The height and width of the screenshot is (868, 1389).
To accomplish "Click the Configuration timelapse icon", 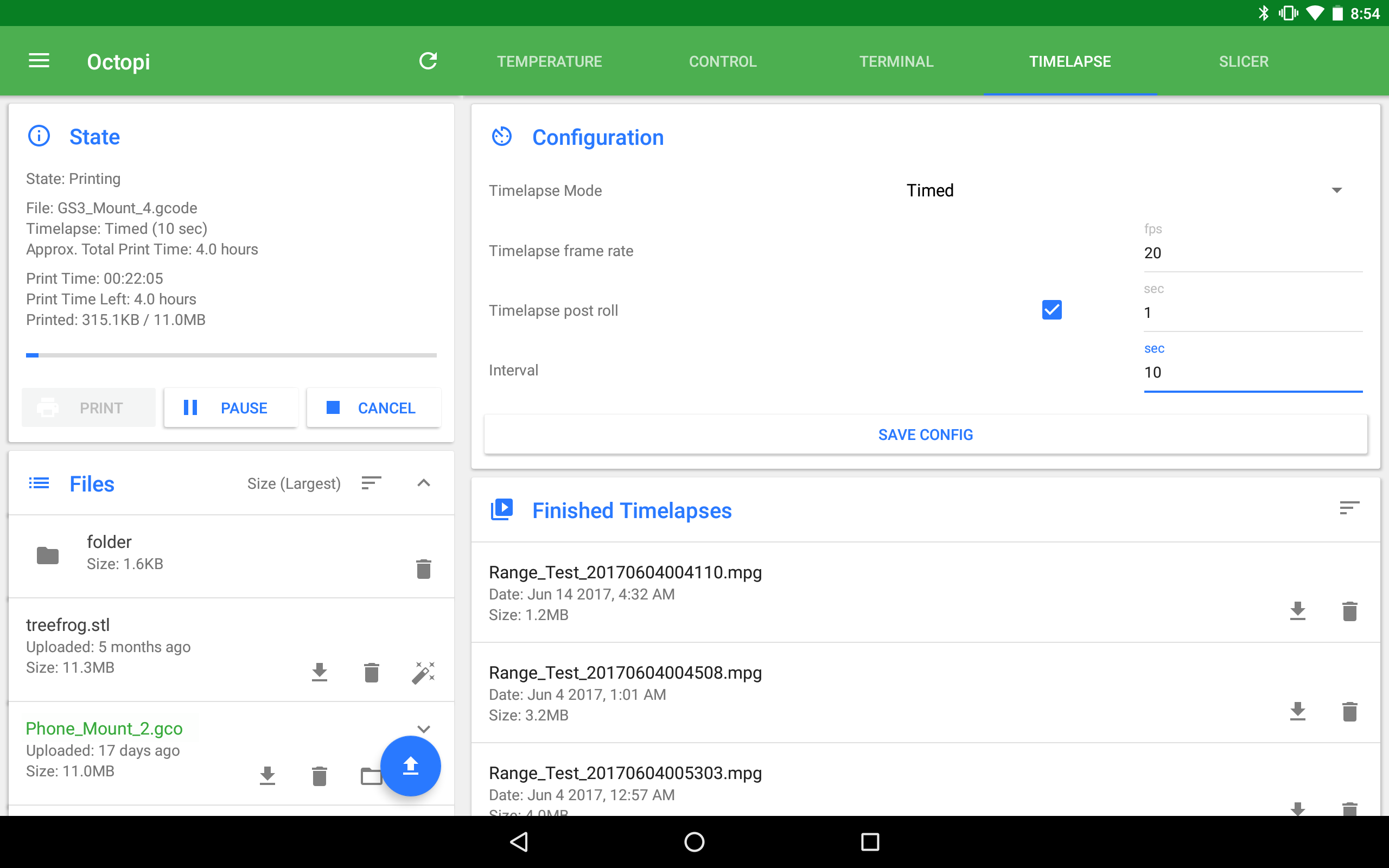I will (x=502, y=137).
